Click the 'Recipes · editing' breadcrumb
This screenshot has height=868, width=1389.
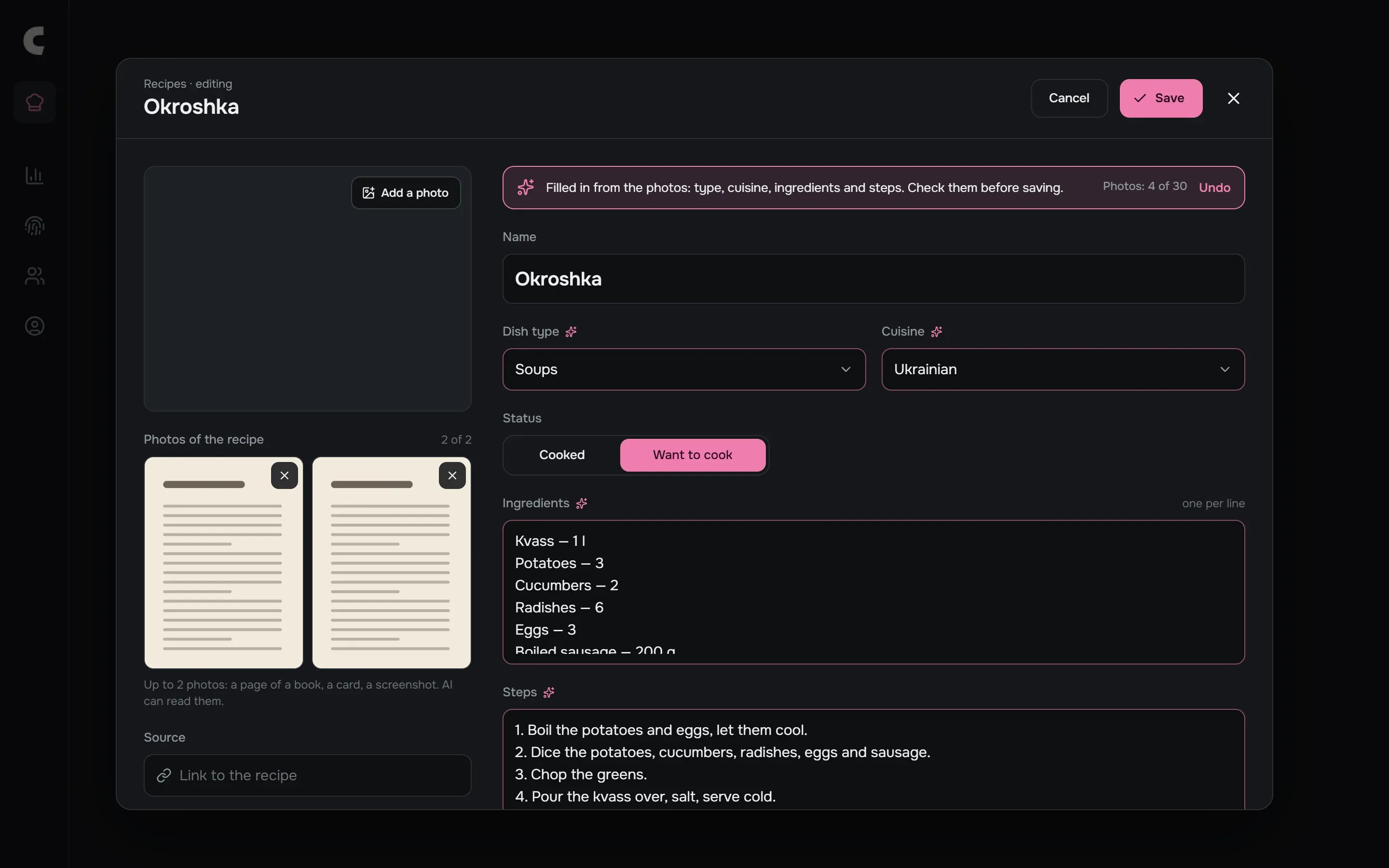coord(188,84)
